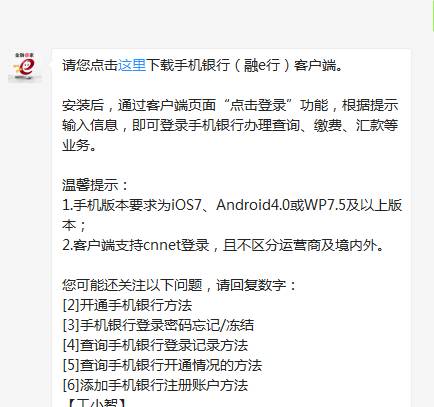Click the 温馨提示 heading line
The image size is (434, 407).
(95, 185)
